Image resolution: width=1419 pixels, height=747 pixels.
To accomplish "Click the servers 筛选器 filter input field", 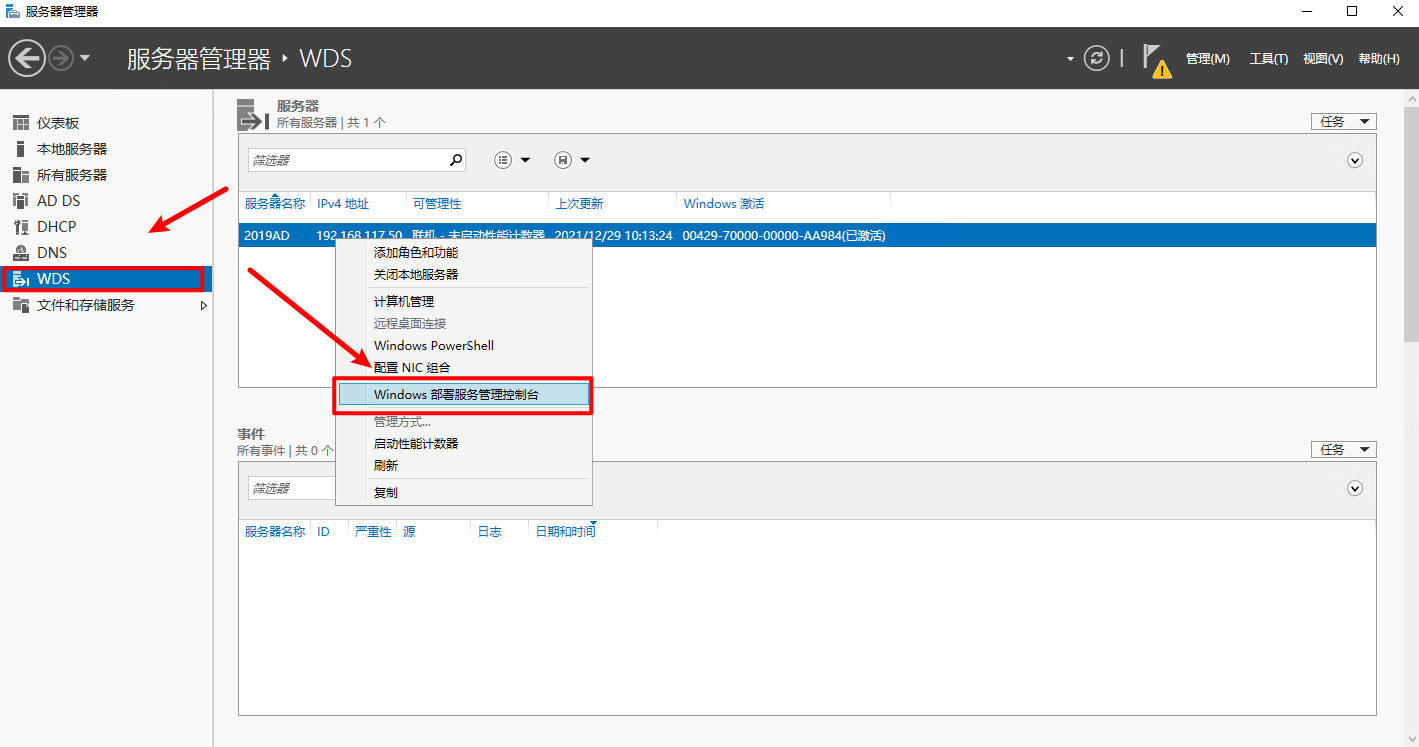I will tap(346, 160).
